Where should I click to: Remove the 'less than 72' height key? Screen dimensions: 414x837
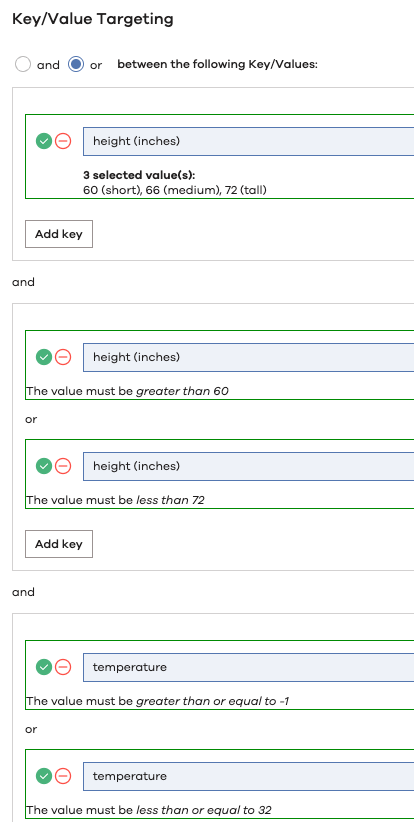coord(63,466)
